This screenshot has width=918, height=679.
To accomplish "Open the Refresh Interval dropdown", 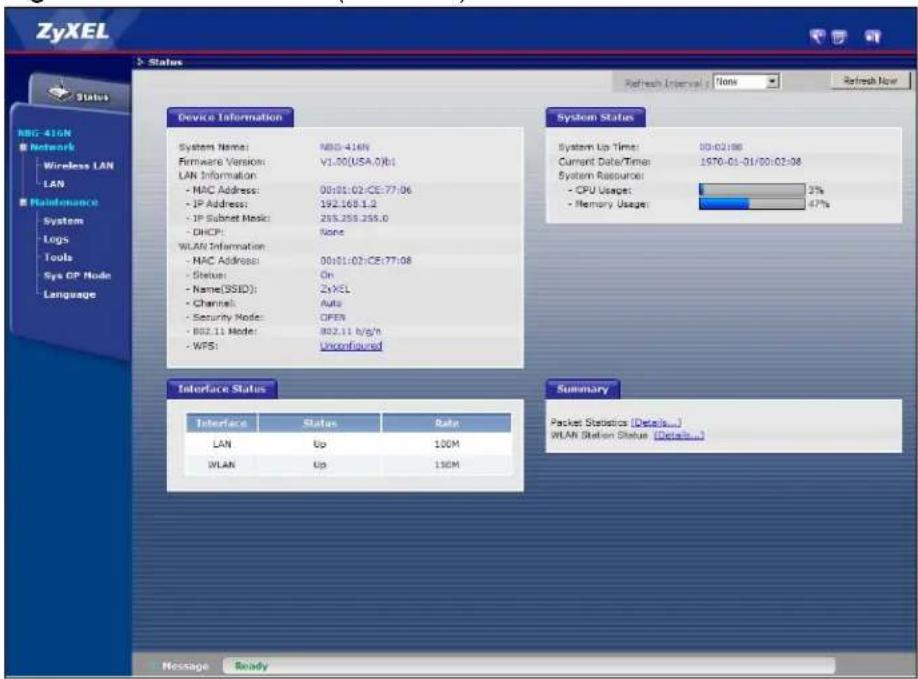I will pos(746,81).
